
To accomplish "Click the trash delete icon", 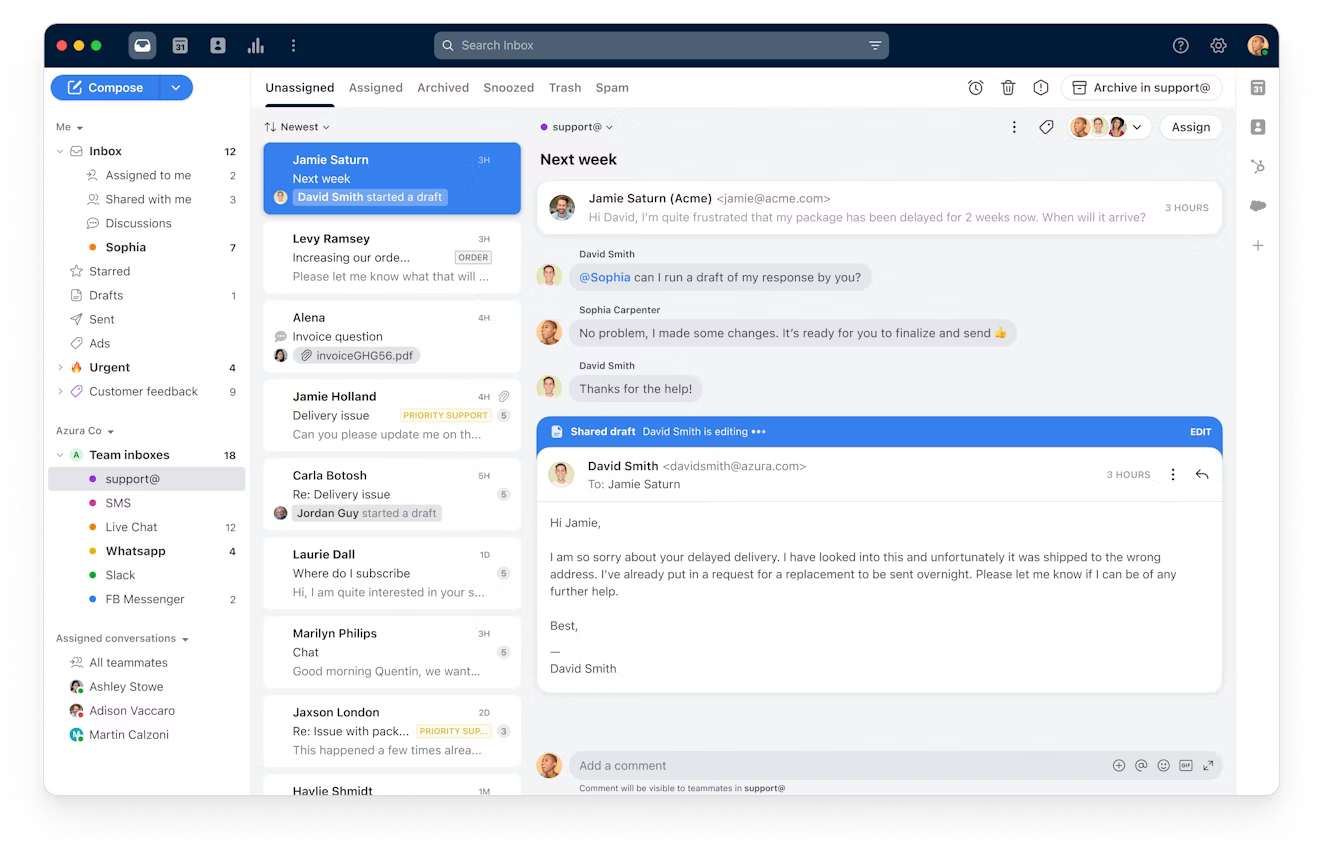I will click(x=1008, y=88).
